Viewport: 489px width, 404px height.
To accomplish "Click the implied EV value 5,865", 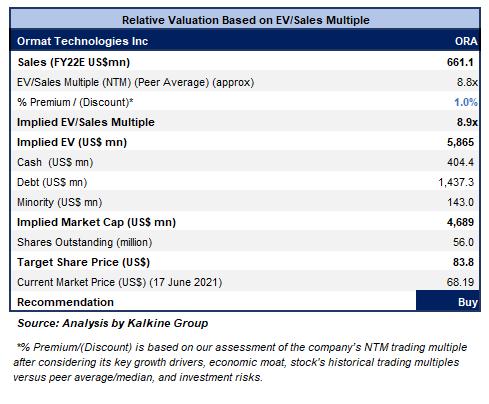I will click(x=460, y=142).
